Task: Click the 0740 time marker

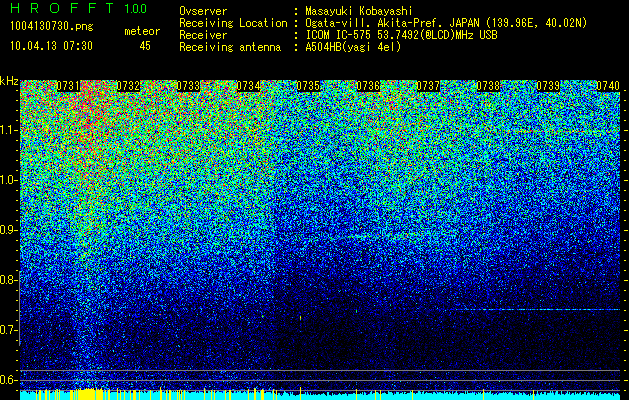Action: pyautogui.click(x=608, y=86)
